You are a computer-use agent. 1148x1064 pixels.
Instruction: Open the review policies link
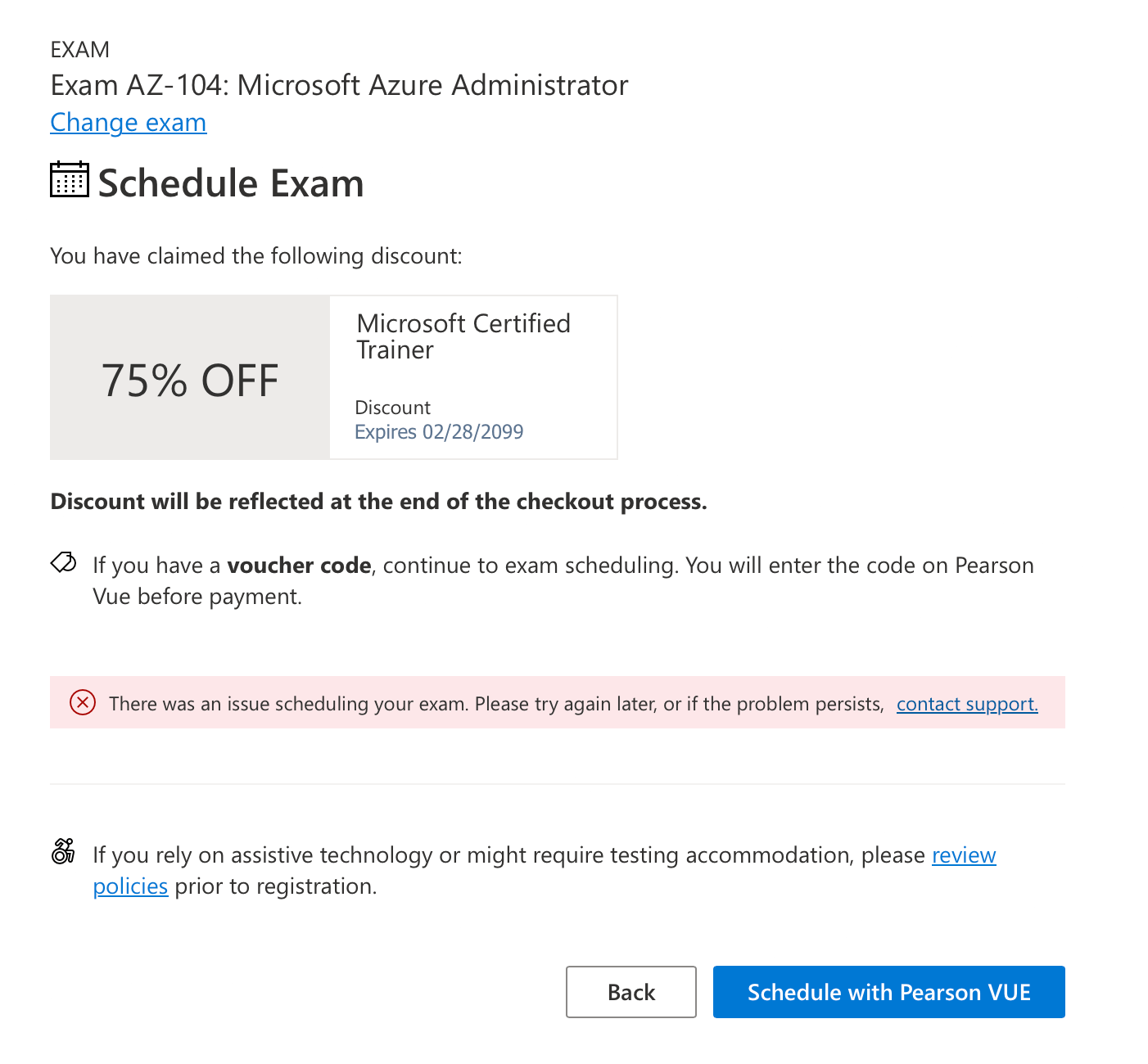point(964,855)
